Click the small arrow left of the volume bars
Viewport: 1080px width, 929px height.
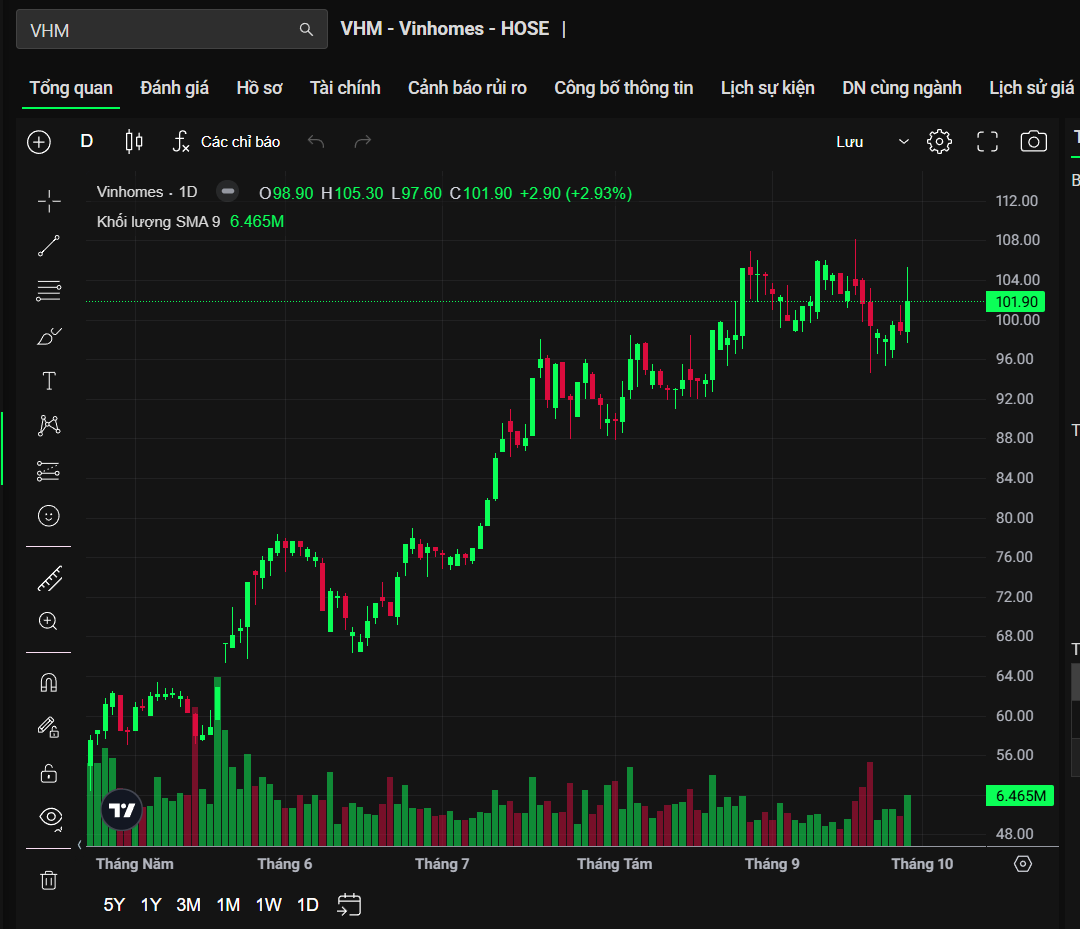pos(80,844)
